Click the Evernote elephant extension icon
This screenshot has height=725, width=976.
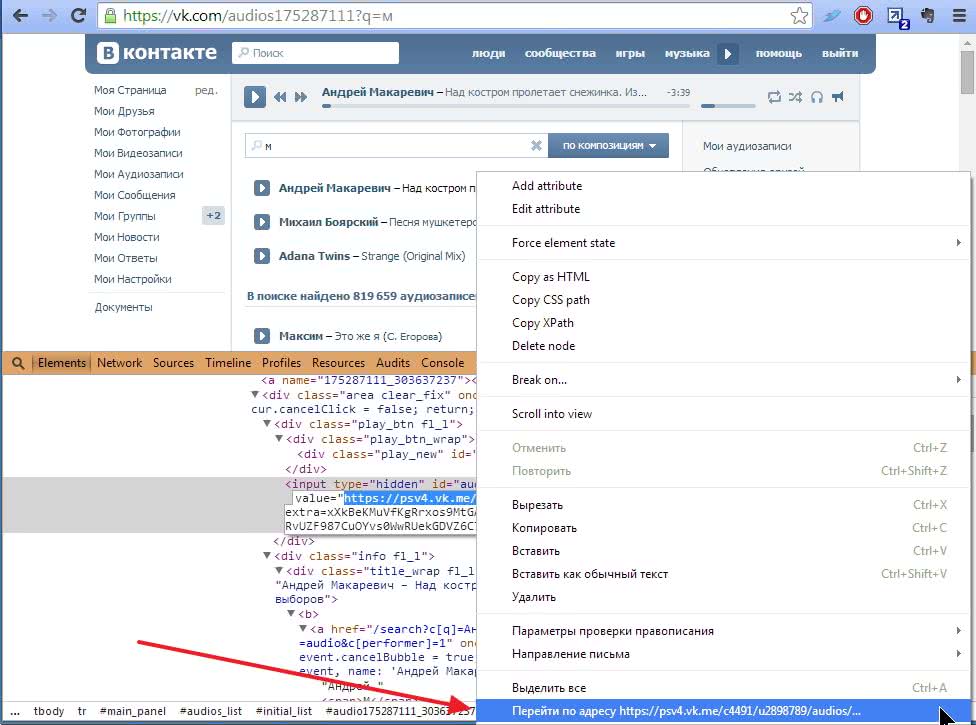click(927, 16)
